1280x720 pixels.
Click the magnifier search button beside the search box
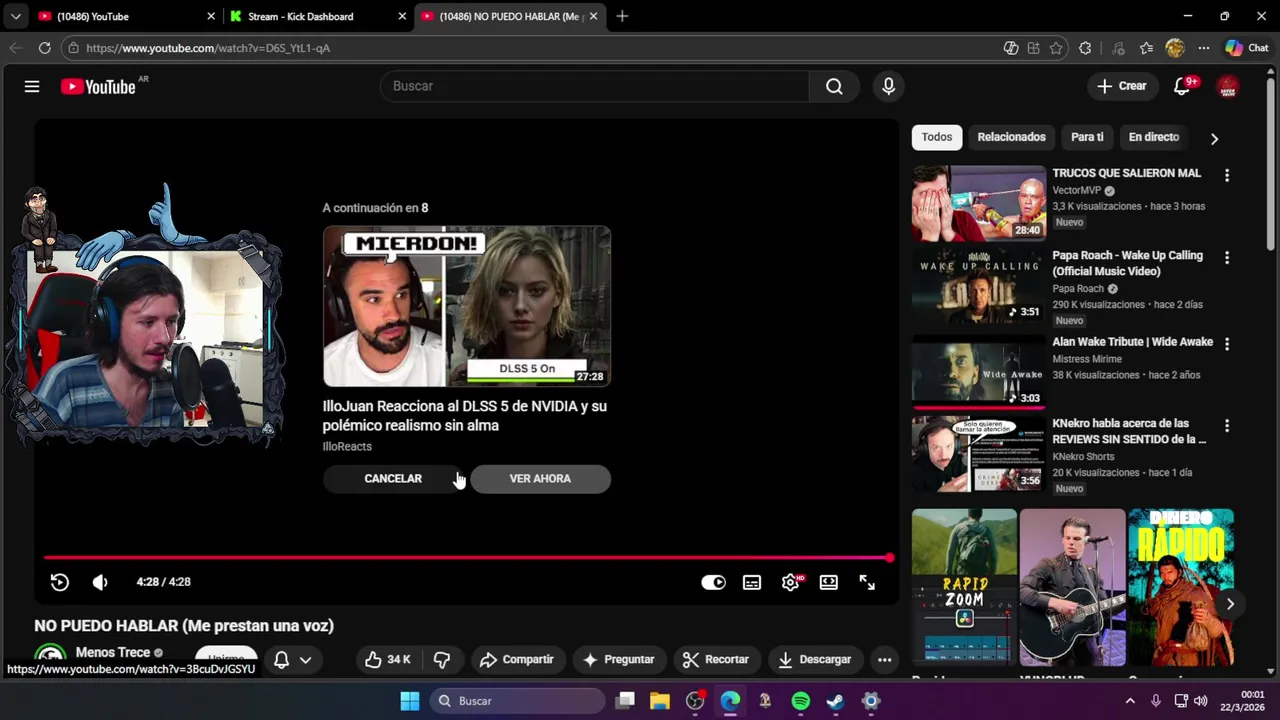[834, 86]
